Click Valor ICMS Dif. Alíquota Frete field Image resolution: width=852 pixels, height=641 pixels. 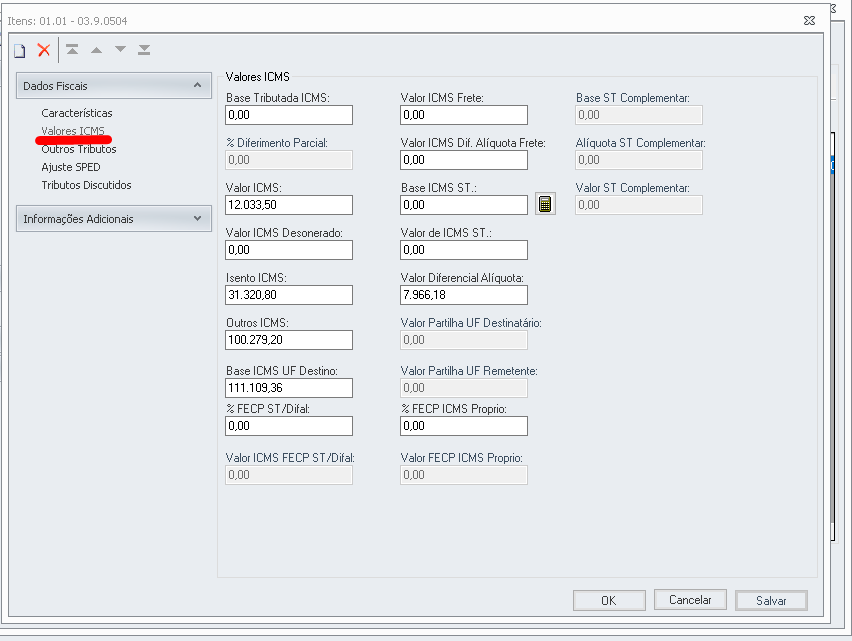[x=464, y=160]
